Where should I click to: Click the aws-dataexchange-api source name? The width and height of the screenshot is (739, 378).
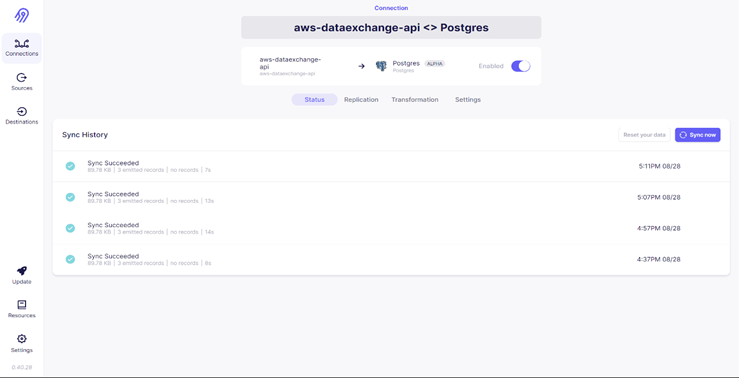click(x=290, y=63)
